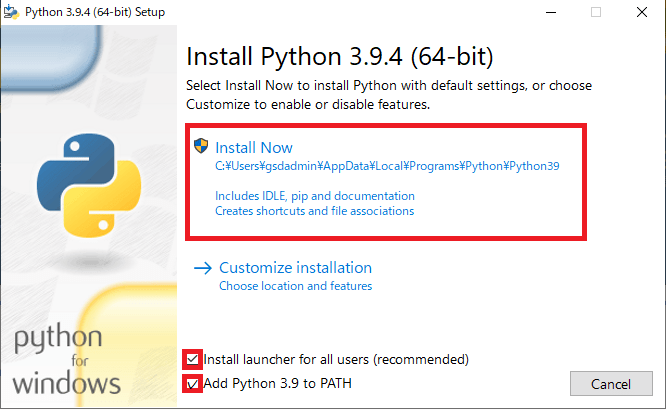Click the Cancel button
The image size is (666, 410).
point(611,384)
